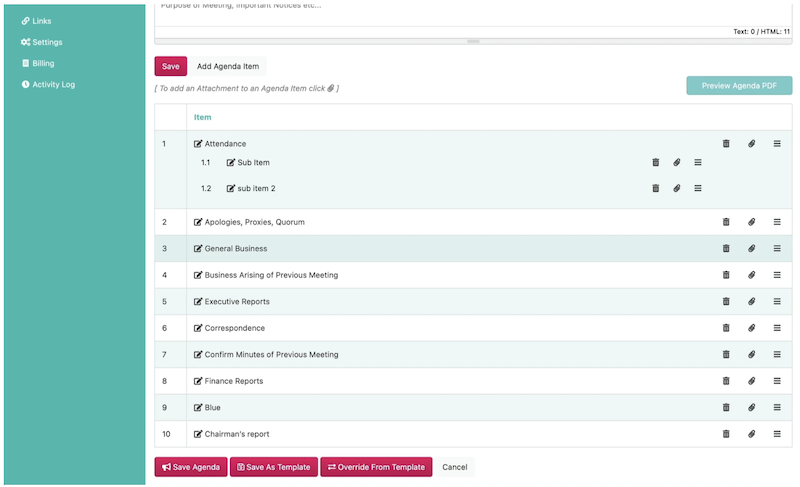This screenshot has width=800, height=487.
Task: Delete sub item 2
Action: click(x=656, y=189)
